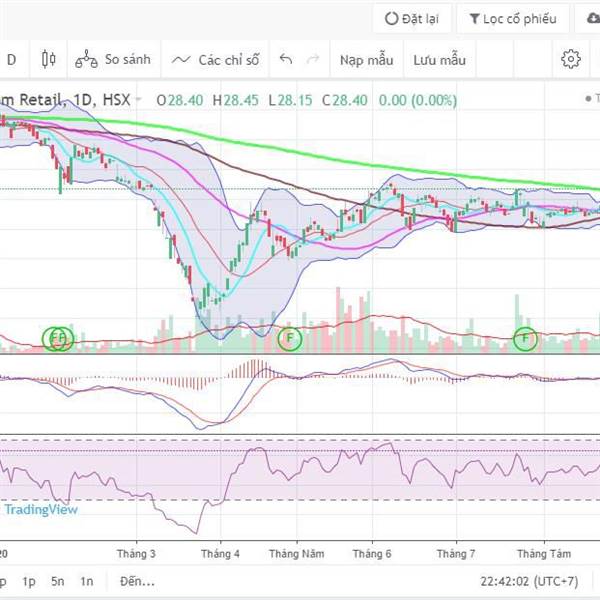This screenshot has width=600, height=600.
Task: Click the So sánh compare button
Action: pyautogui.click(x=113, y=59)
